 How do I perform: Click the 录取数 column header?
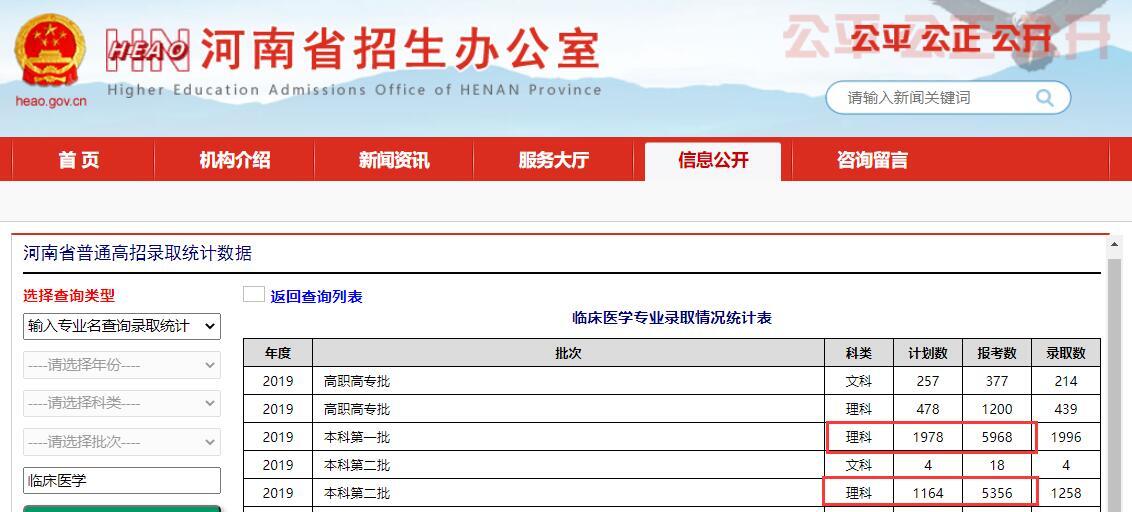point(1065,353)
